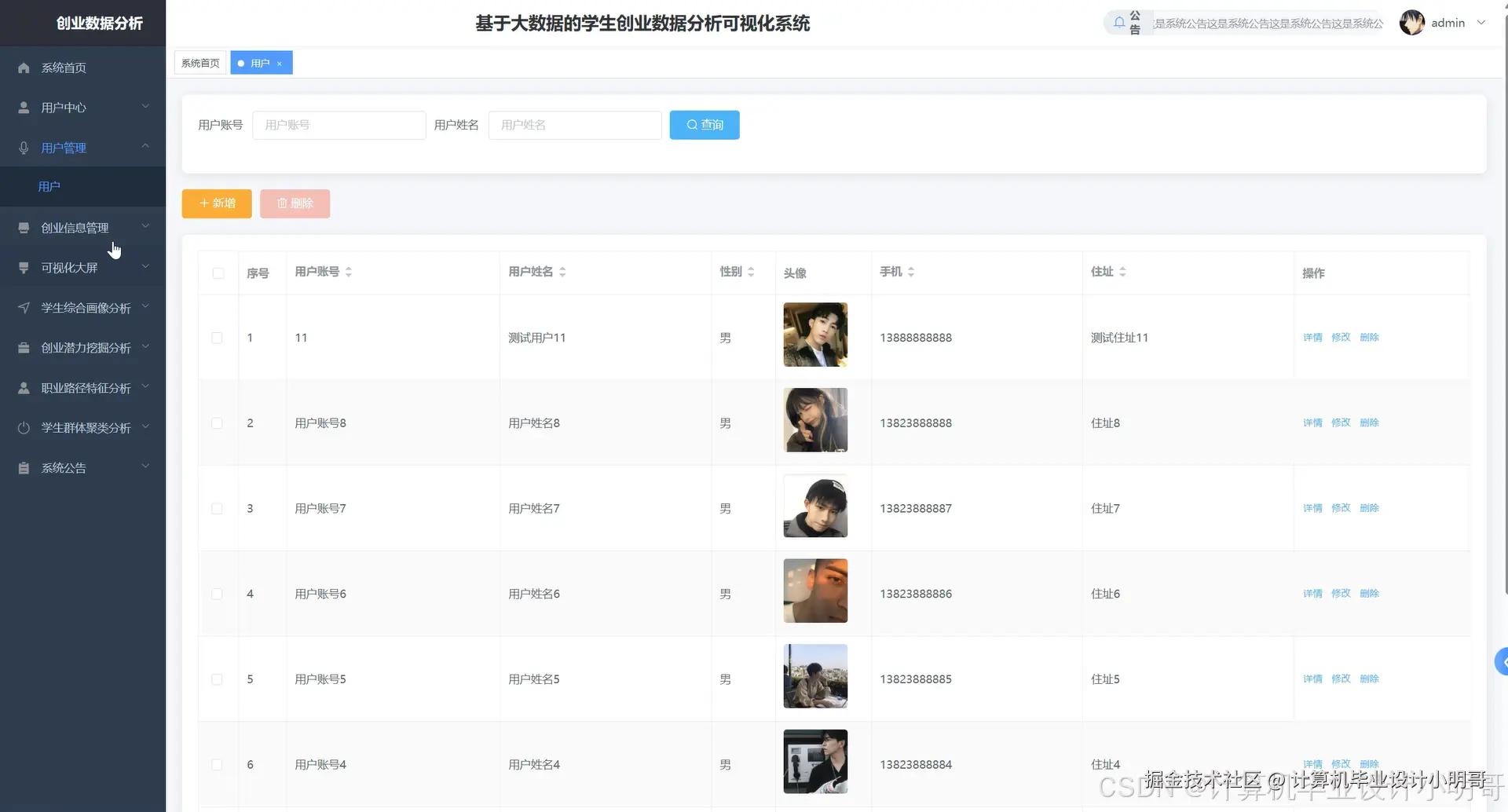This screenshot has height=812, width=1508.
Task: Check the box for row 用户账号5
Action: coord(218,679)
